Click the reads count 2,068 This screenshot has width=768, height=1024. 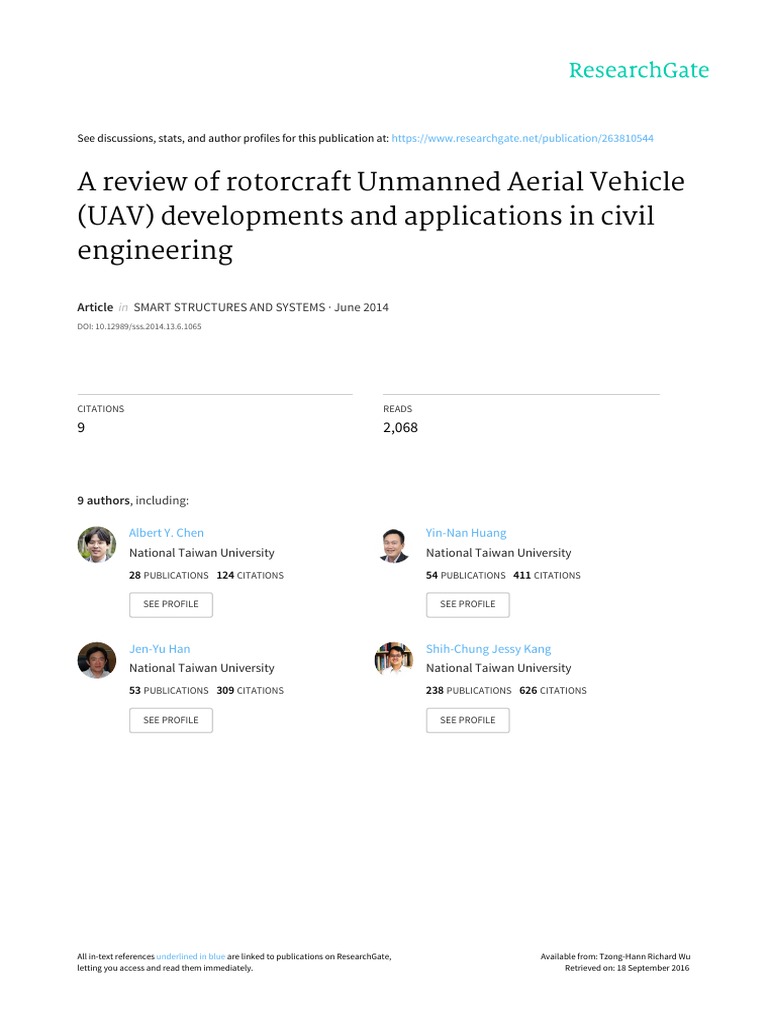coord(400,427)
